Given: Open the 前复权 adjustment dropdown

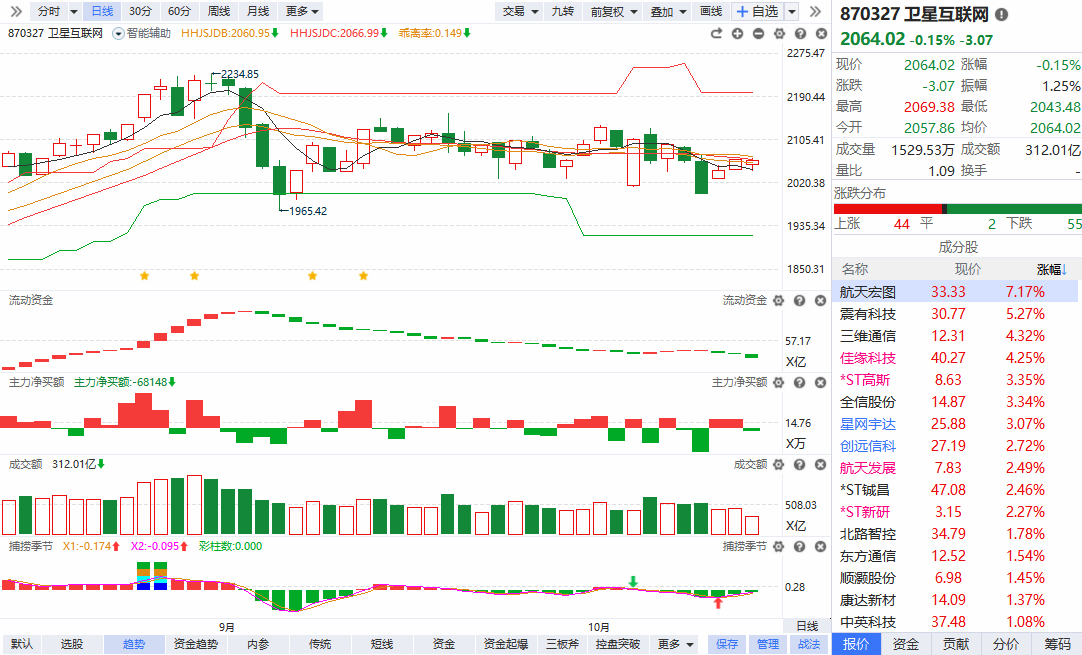Looking at the screenshot, I should coord(612,11).
